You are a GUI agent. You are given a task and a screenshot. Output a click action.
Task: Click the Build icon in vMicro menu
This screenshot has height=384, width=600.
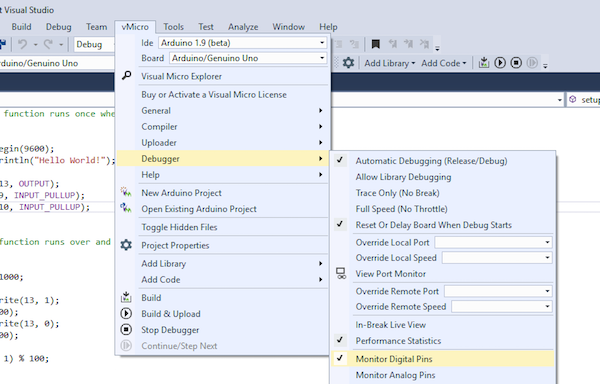(x=126, y=297)
